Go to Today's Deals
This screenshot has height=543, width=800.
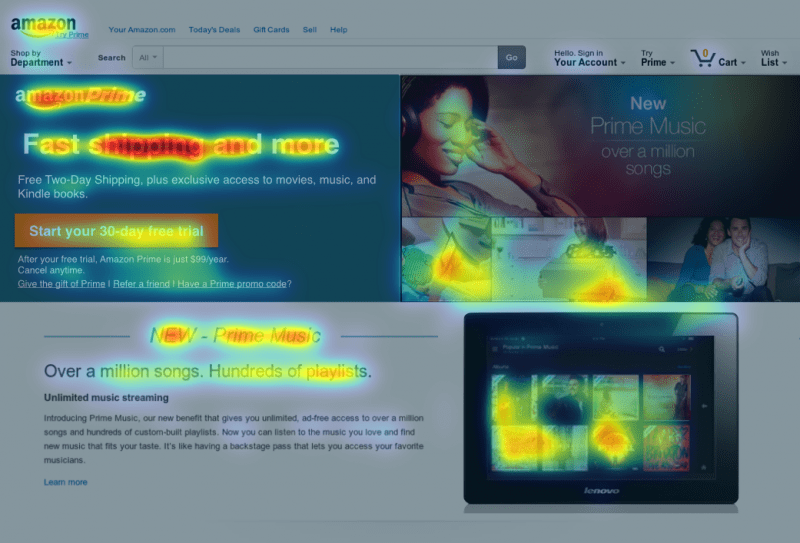click(x=214, y=30)
